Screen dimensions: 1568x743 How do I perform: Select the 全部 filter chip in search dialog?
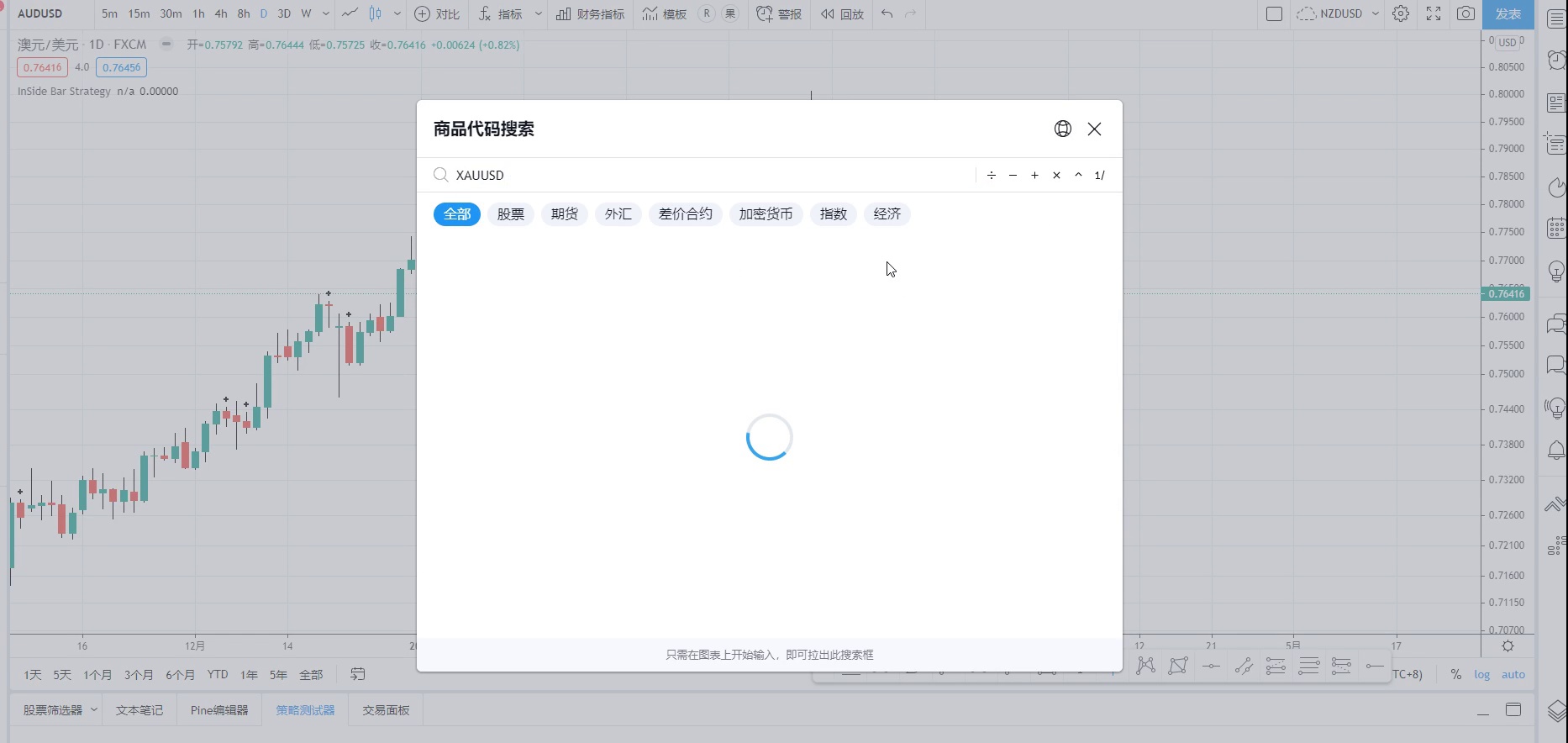point(457,214)
